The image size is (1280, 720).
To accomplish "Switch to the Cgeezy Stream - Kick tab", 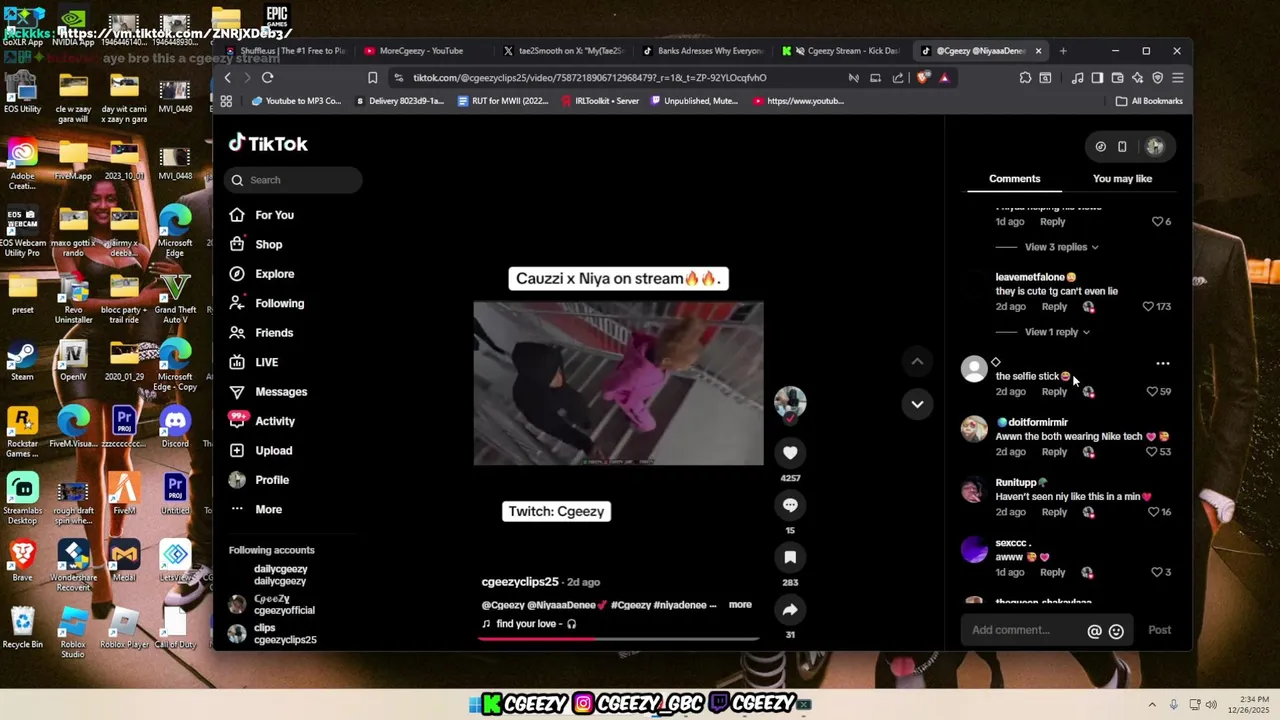I will [842, 51].
